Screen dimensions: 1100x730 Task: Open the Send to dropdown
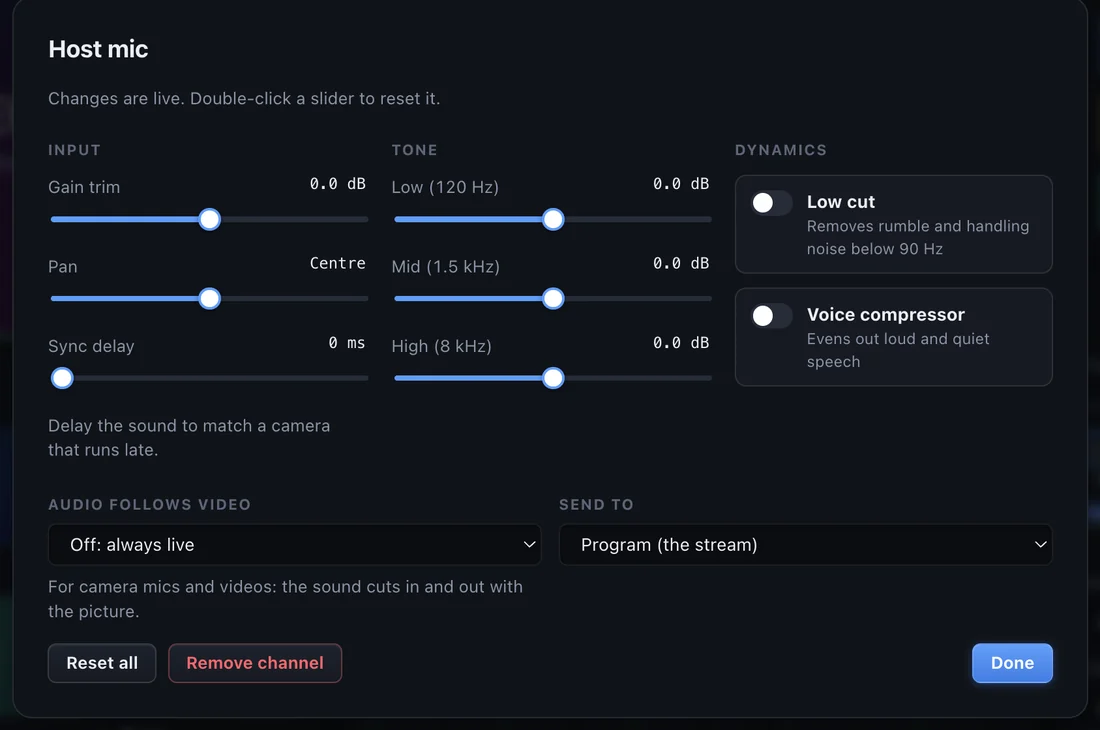(x=805, y=545)
